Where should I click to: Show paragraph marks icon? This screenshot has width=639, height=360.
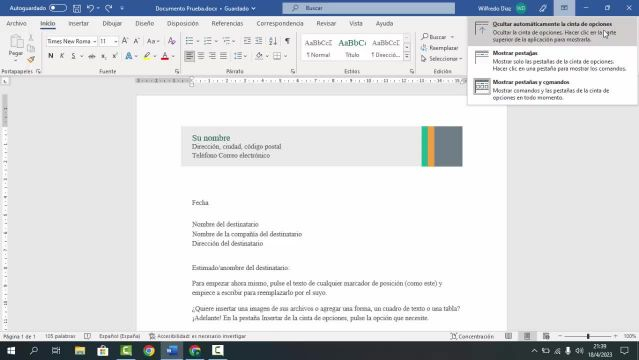point(288,41)
